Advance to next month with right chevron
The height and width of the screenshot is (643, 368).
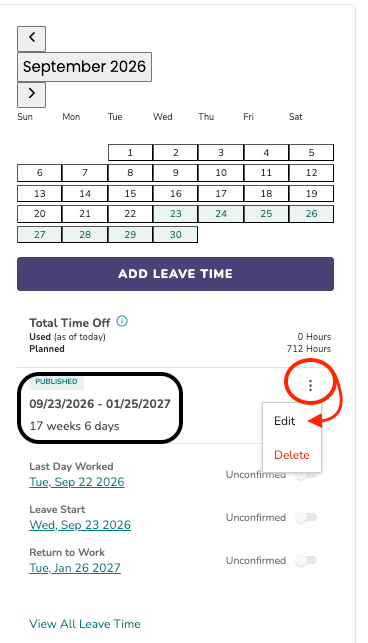[x=32, y=95]
